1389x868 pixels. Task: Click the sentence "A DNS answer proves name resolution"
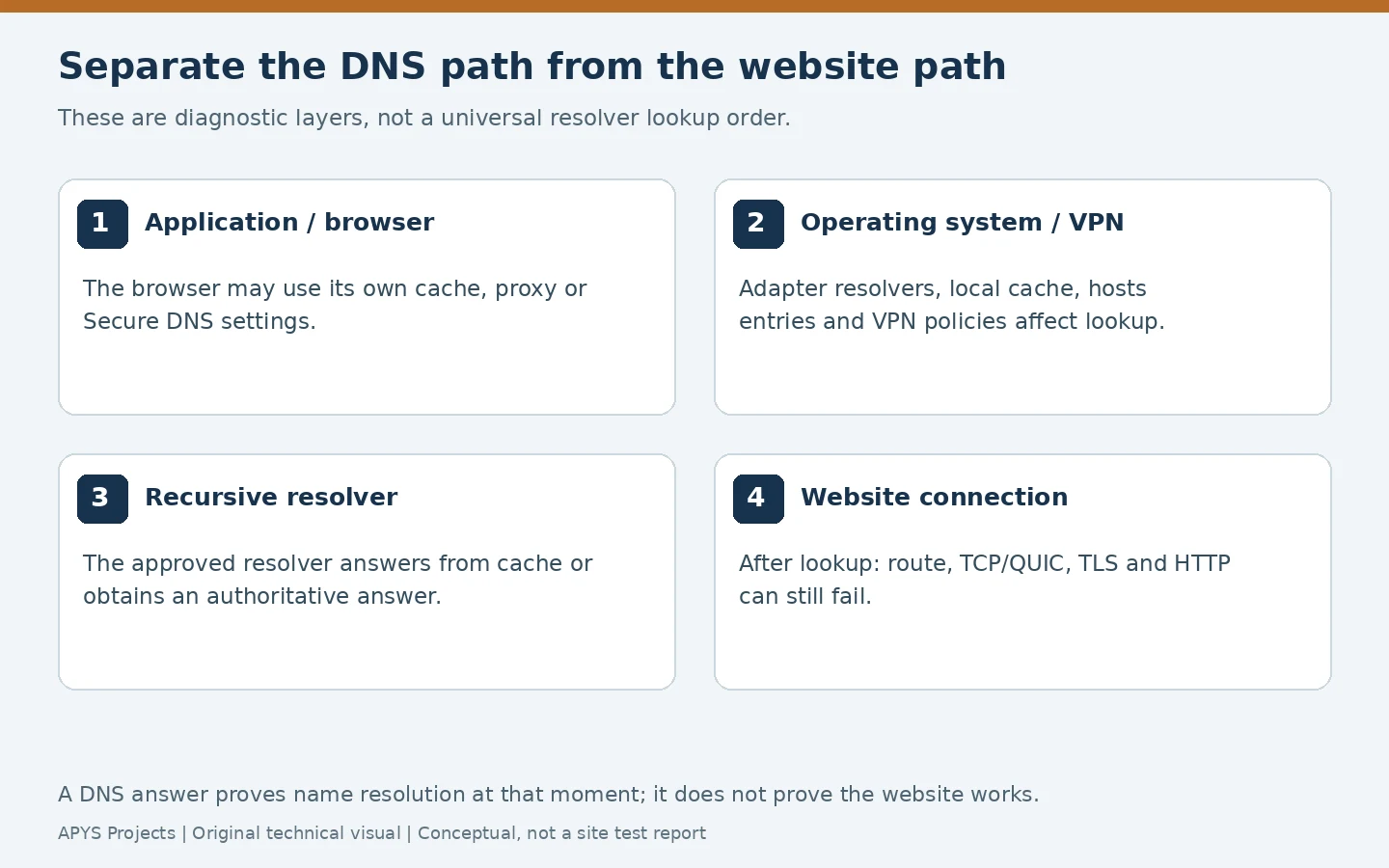pyautogui.click(x=548, y=795)
